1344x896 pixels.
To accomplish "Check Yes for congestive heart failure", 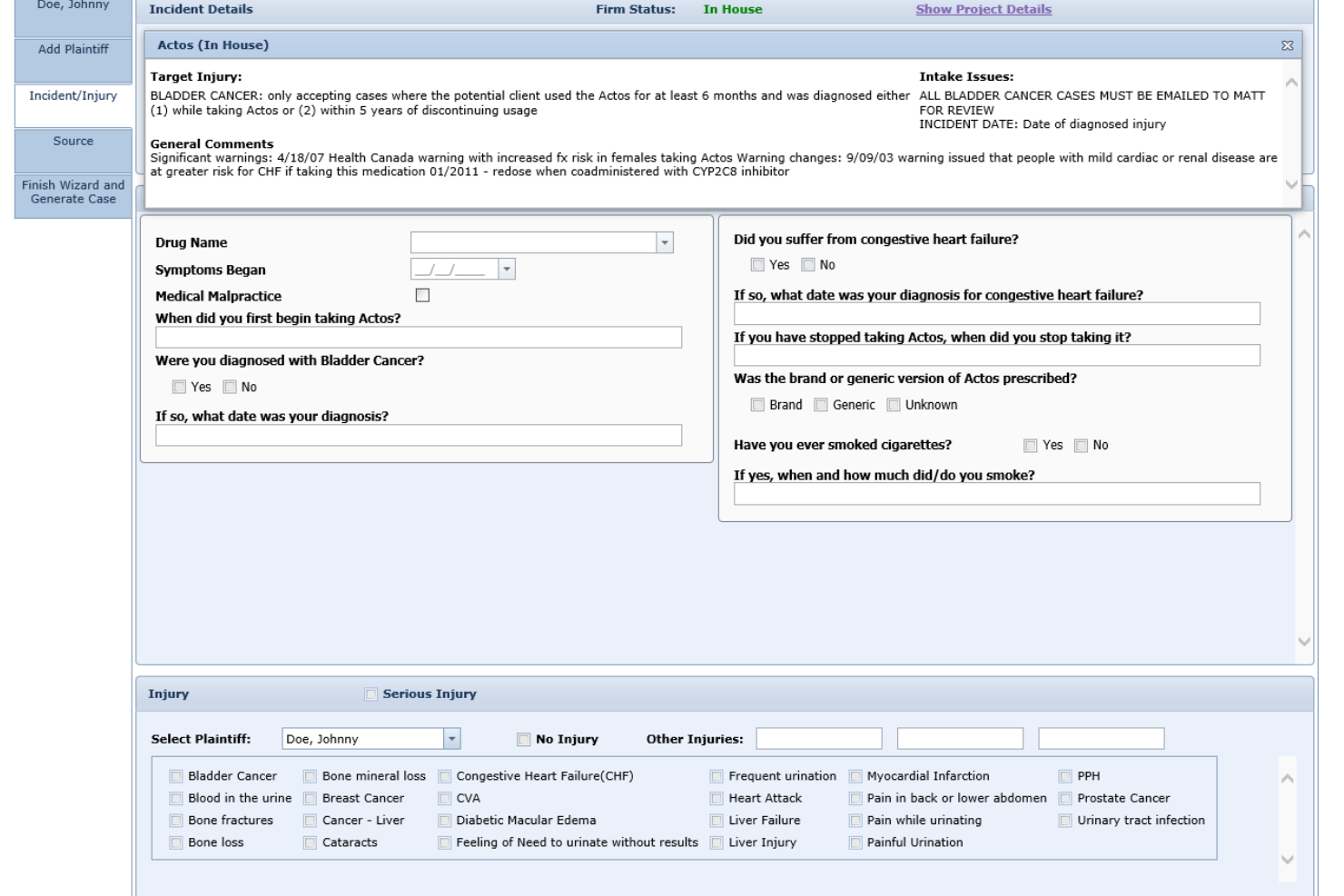I will pos(757,265).
